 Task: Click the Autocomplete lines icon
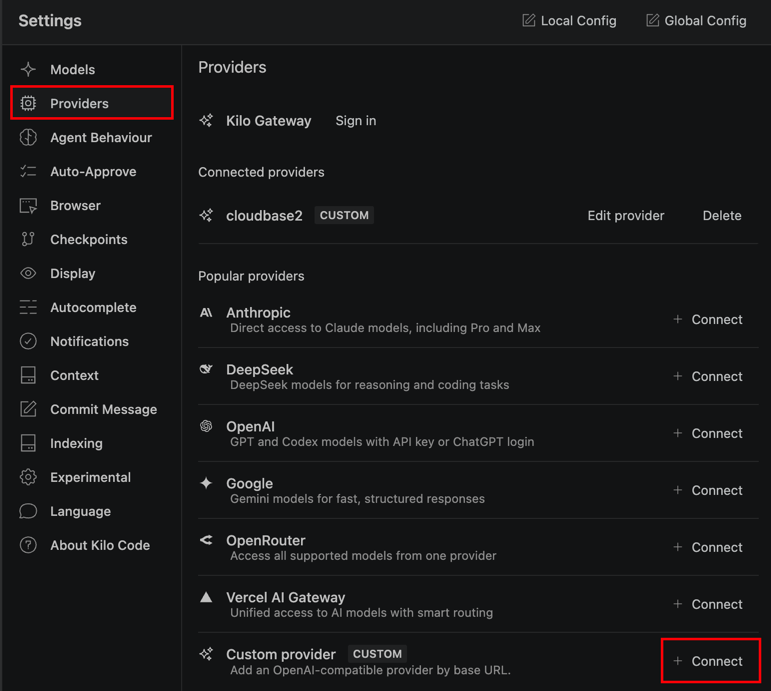click(28, 307)
